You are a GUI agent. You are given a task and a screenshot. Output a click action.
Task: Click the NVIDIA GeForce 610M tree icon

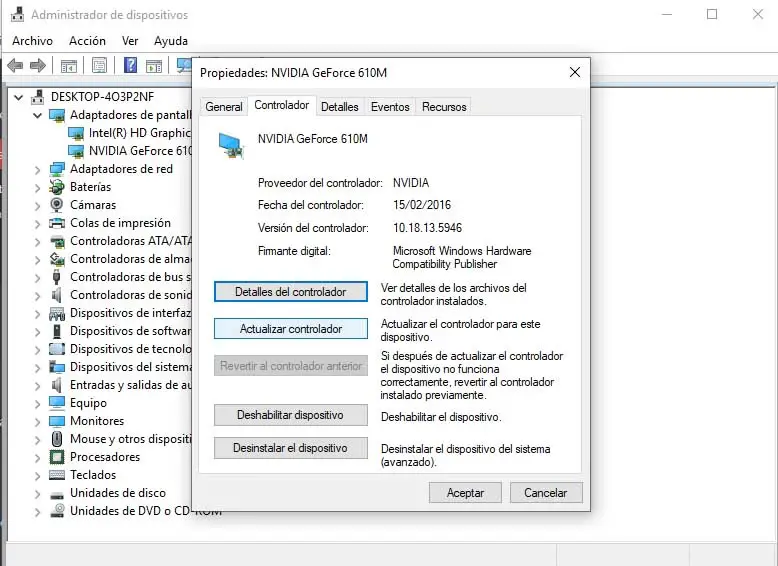tap(76, 151)
